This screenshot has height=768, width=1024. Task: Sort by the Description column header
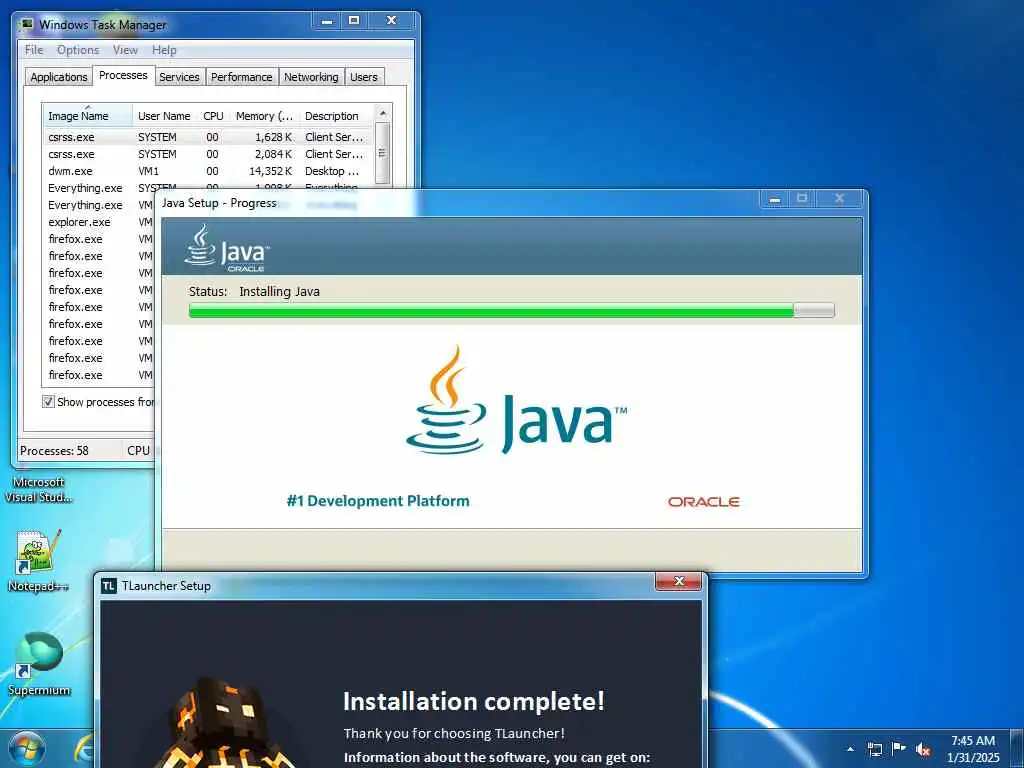337,116
